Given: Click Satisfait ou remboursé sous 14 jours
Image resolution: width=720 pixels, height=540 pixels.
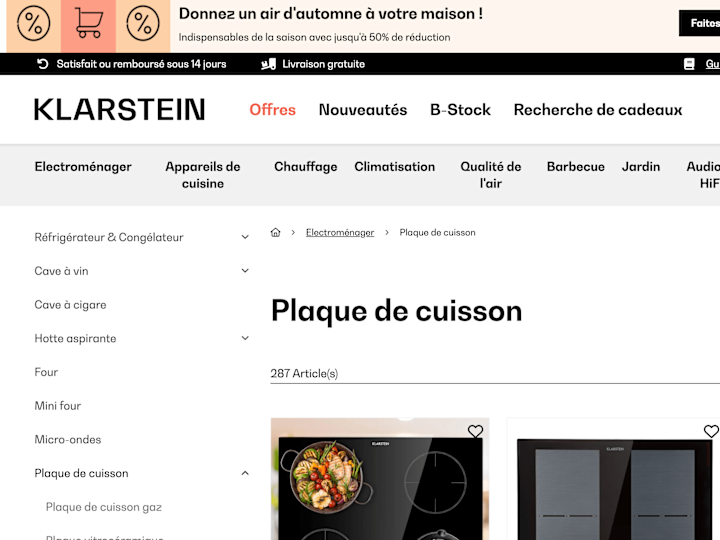Looking at the screenshot, I should click(141, 64).
